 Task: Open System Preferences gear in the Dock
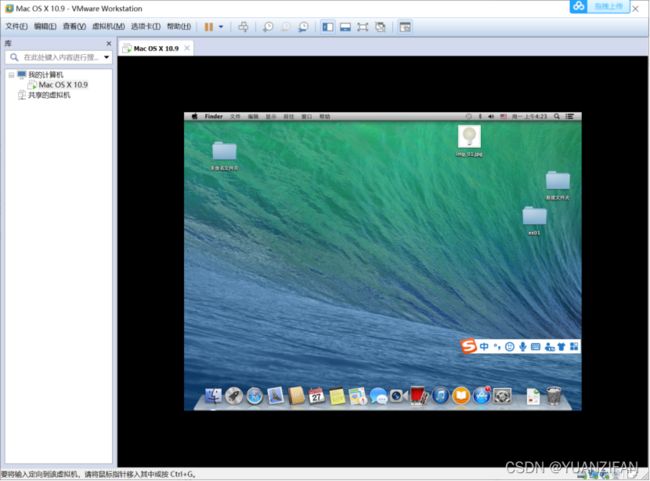point(502,396)
